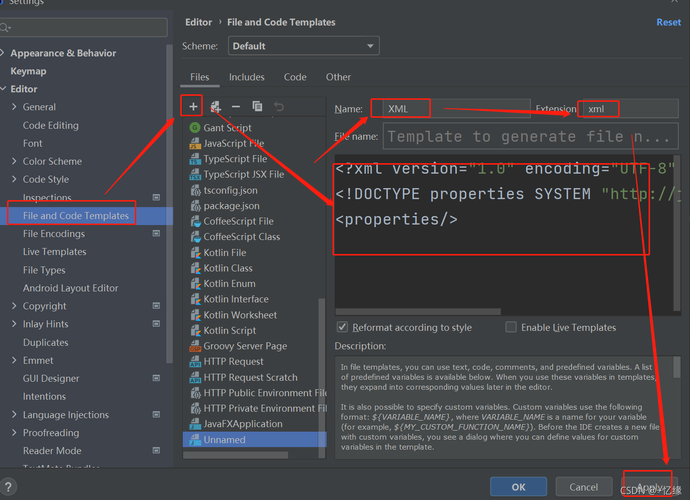690x500 pixels.
Task: Select the Unnamed template entry
Action: tap(254, 439)
